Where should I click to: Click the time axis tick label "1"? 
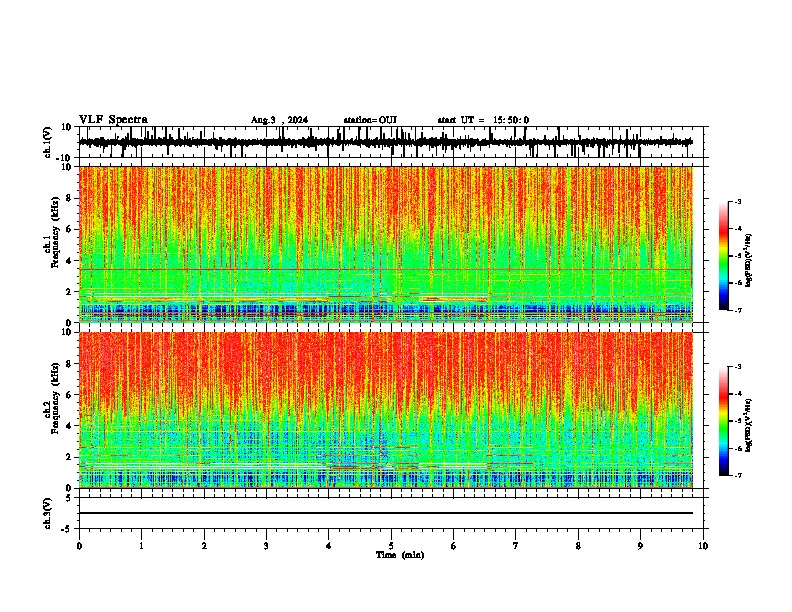(142, 546)
